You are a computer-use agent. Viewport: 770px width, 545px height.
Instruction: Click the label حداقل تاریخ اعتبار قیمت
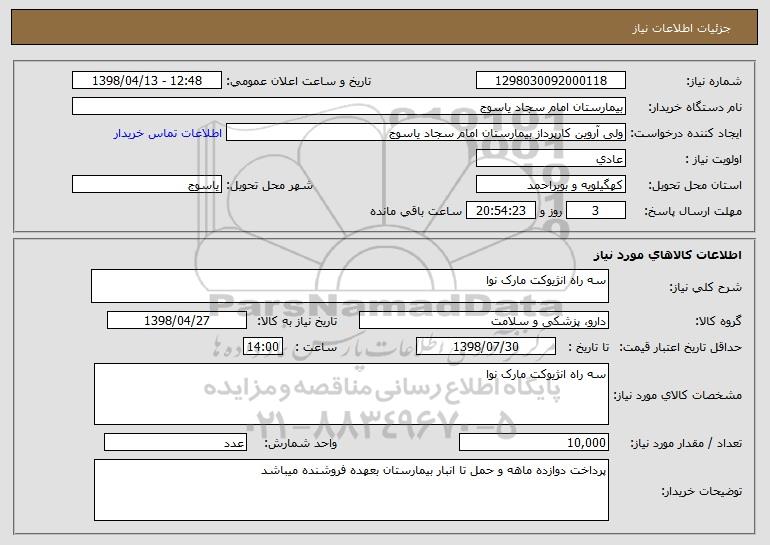[681, 348]
